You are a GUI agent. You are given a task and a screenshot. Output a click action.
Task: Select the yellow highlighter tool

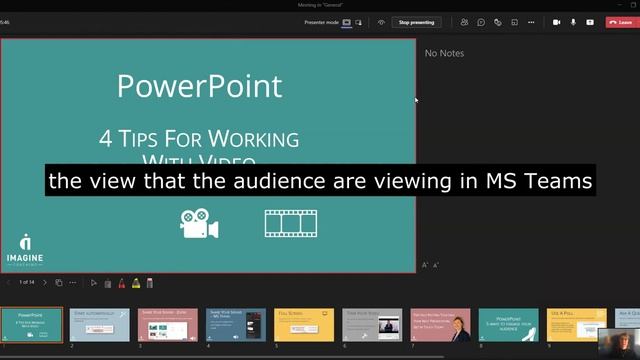tap(136, 283)
